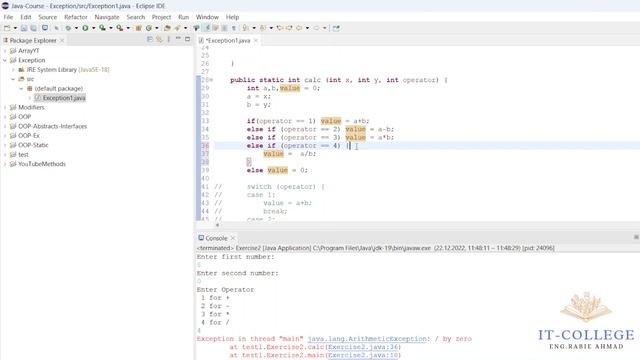Image resolution: width=640 pixels, height=360 pixels.
Task: Toggle Block Selection mode
Action: 224,28
